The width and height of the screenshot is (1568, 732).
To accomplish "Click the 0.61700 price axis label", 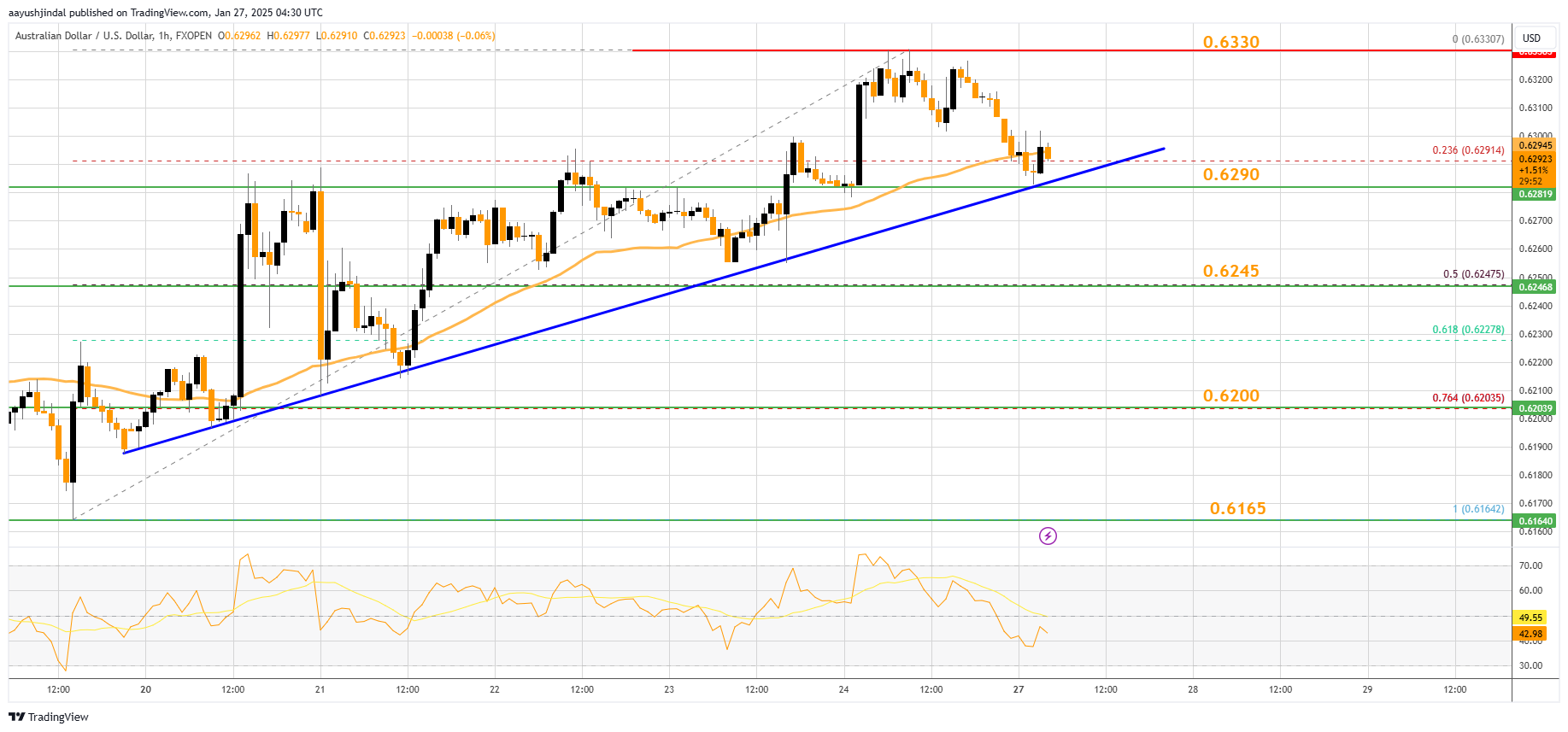I will (x=1535, y=503).
